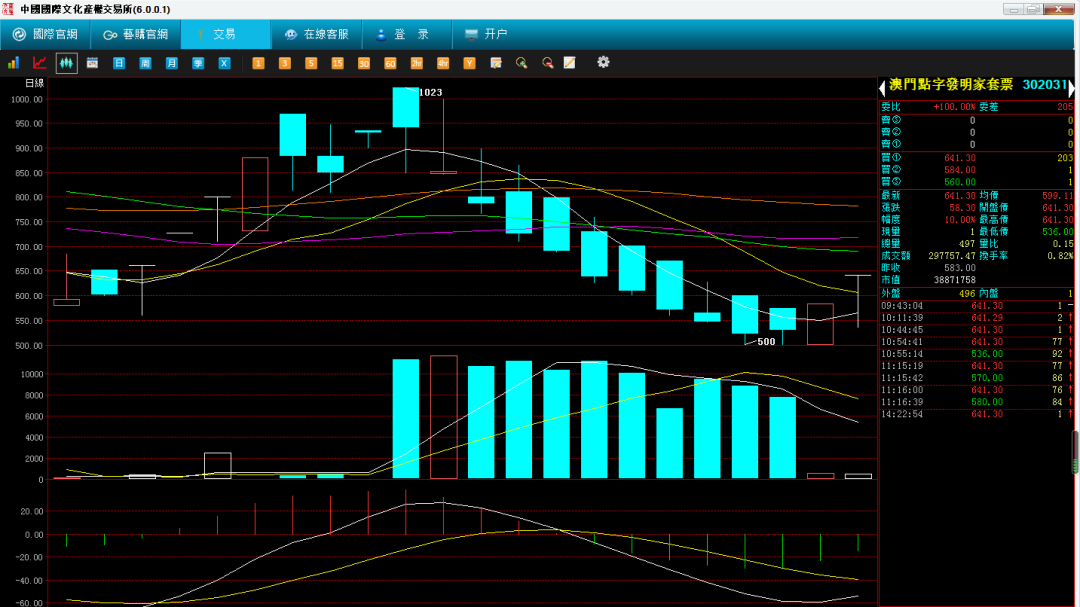Select the 14:22:54 trade row
This screenshot has width=1080, height=607.
tap(976, 414)
